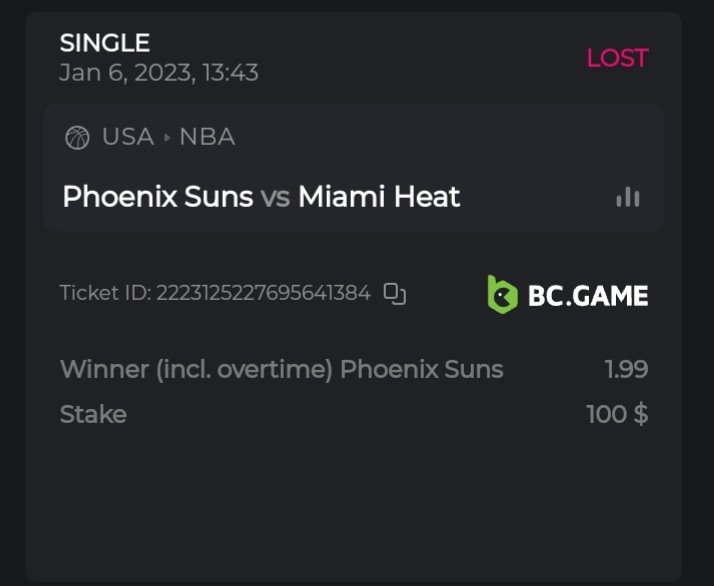Click the Stake label
The image size is (714, 586).
93,413
